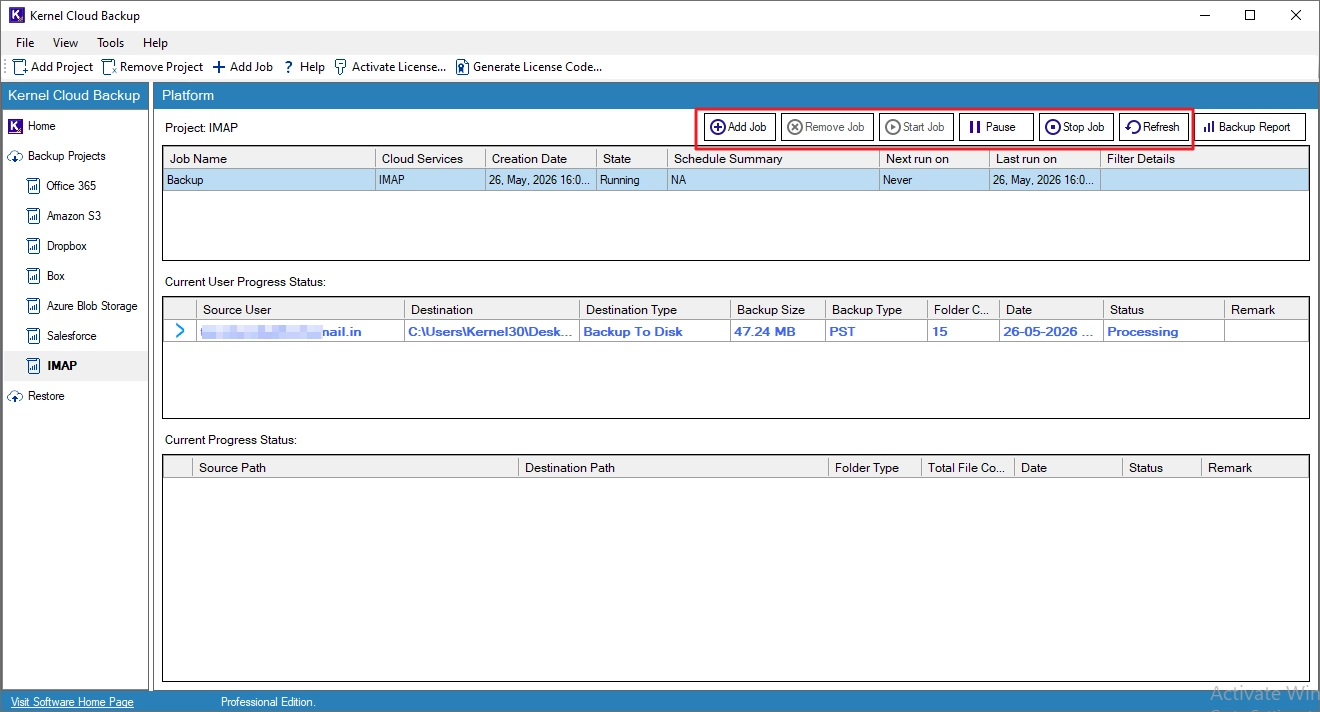
Task: Click the Destination Type column header
Action: point(654,310)
